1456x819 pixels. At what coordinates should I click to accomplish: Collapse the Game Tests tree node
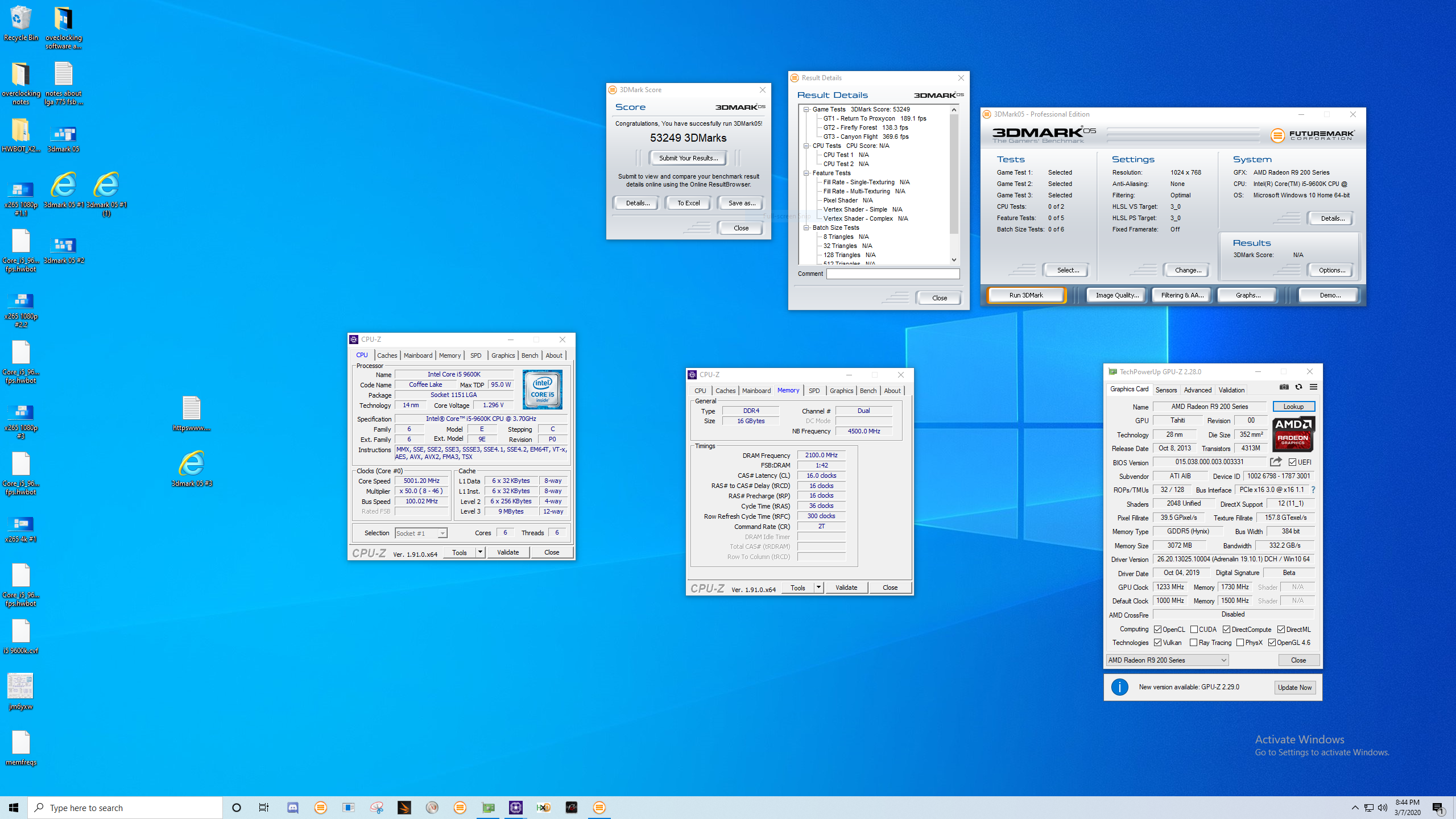806,109
